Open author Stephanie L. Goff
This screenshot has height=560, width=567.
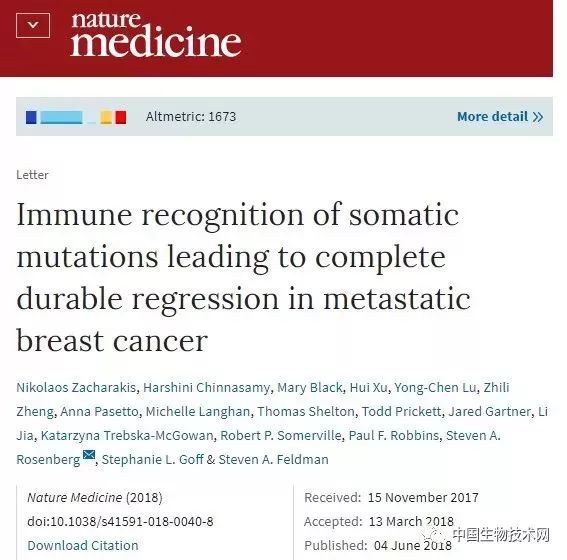[x=153, y=459]
